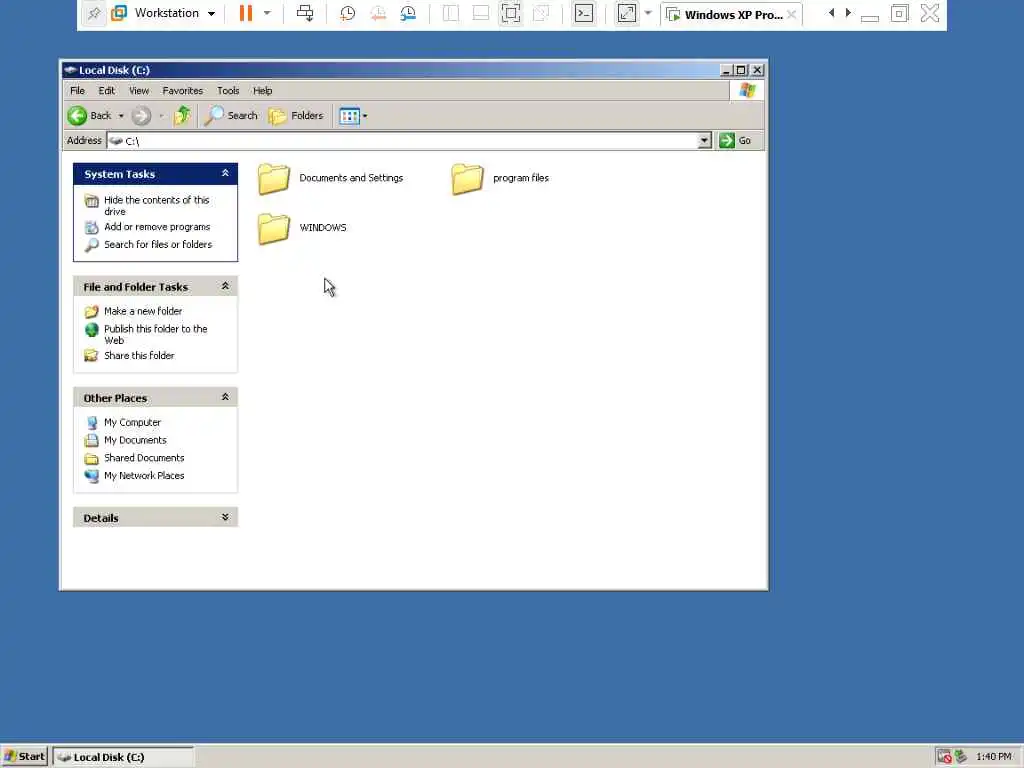Open My Computer link
Screen dimensions: 1024x768
pyautogui.click(x=132, y=423)
